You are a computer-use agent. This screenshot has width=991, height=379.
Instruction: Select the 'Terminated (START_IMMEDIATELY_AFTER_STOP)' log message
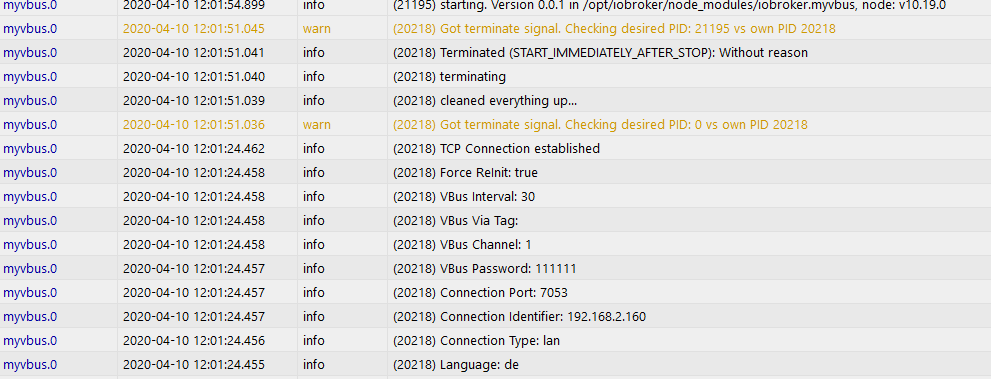[600, 52]
